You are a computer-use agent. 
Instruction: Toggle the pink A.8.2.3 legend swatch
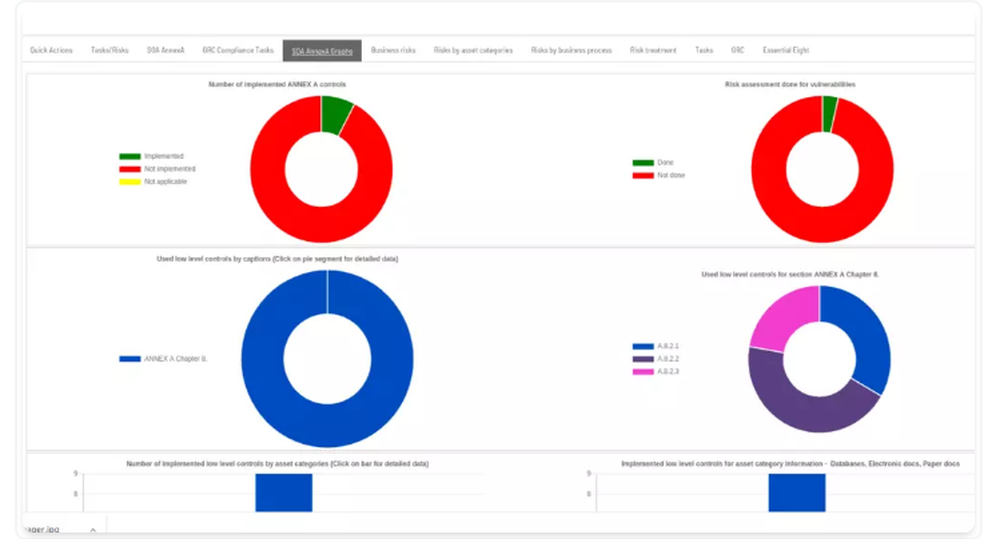pos(643,371)
